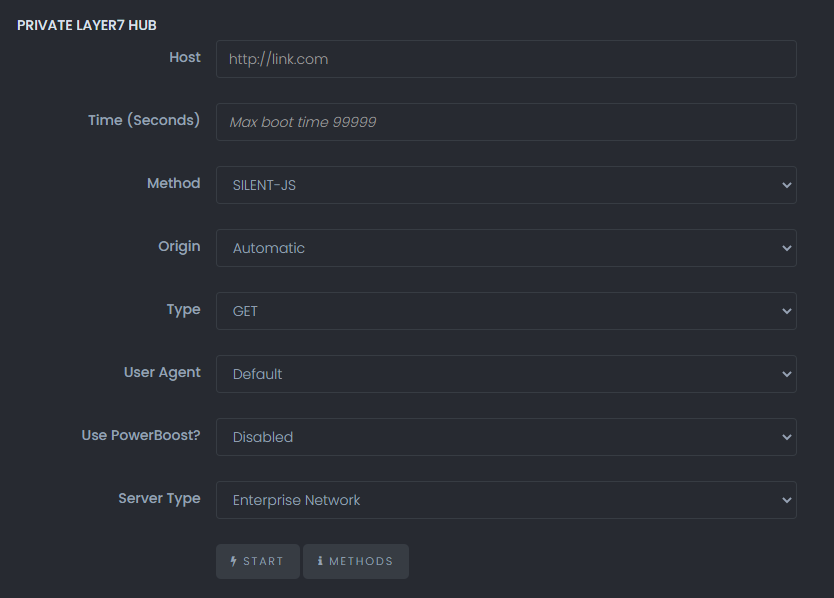This screenshot has height=598, width=834.
Task: Open the PowerBoost select showing Disabled
Action: click(506, 437)
